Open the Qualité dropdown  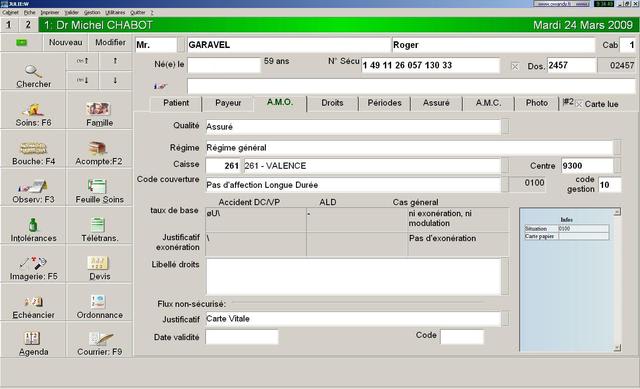(505, 127)
